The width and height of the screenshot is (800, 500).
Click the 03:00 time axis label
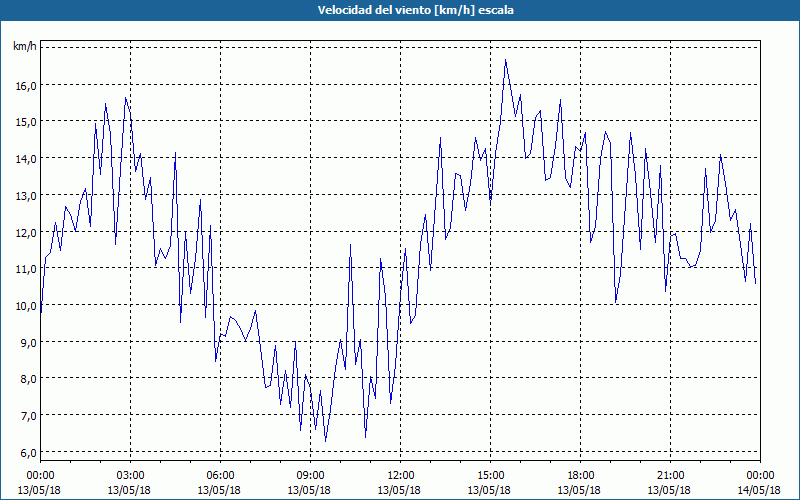pos(130,476)
